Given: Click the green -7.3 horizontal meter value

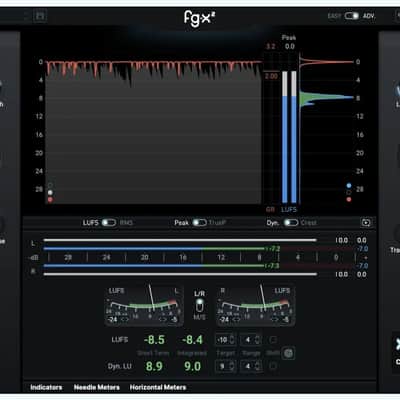Looking at the screenshot, I should (274, 266).
